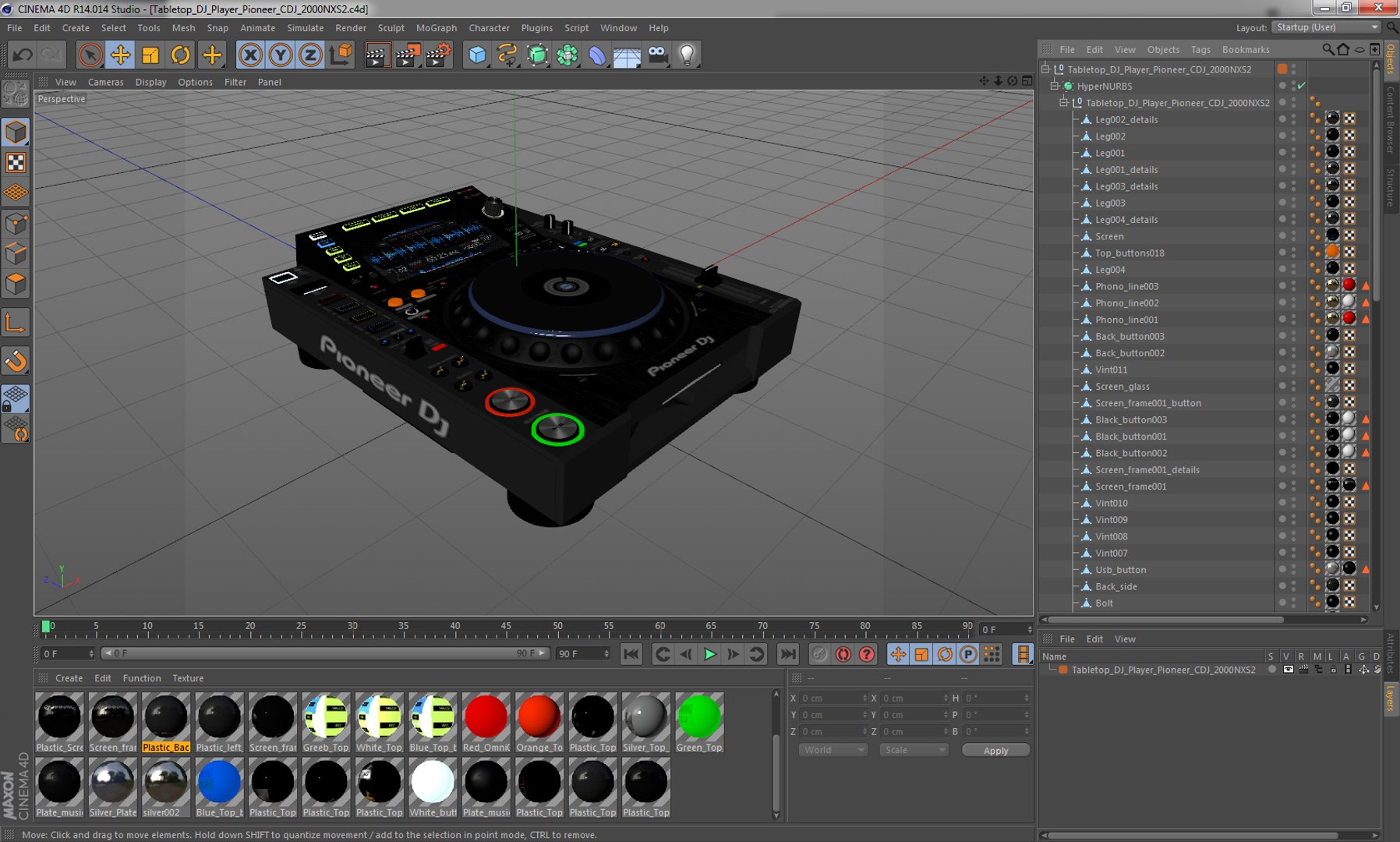Search objects with magnifier icon

(x=1328, y=49)
